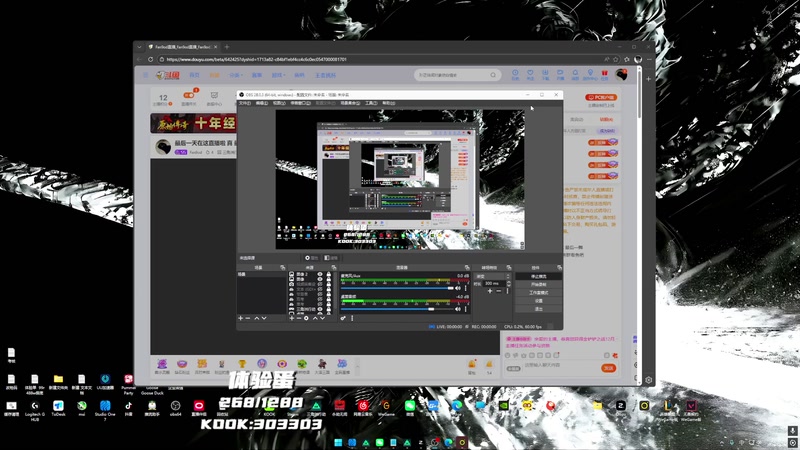The height and width of the screenshot is (450, 800).
Task: Adjust 麦克风/Aux volume slider
Action: (x=397, y=288)
